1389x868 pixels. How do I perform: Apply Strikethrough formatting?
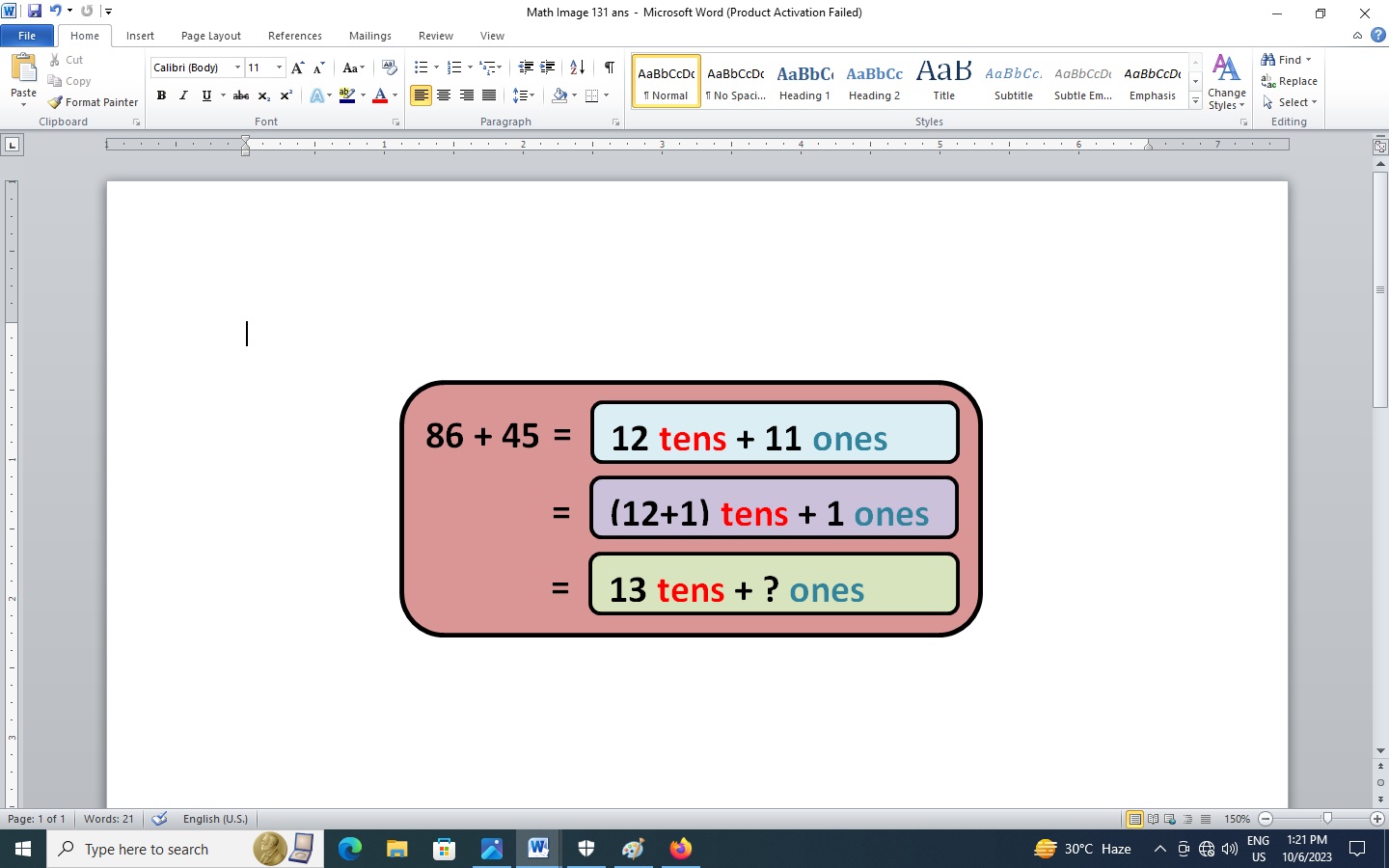point(241,95)
